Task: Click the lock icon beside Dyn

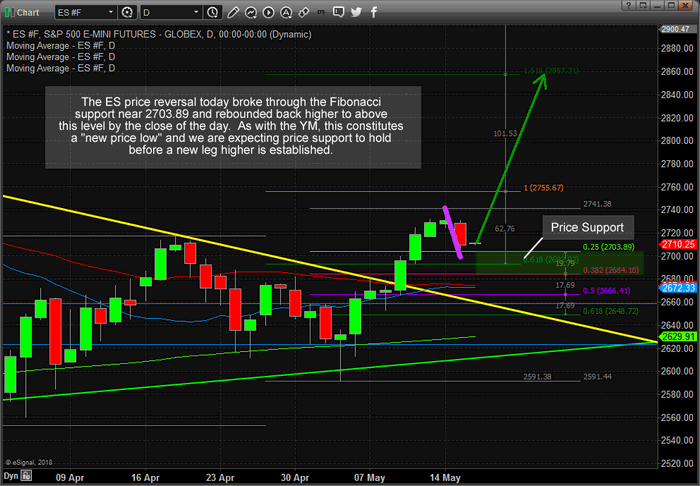Action: point(27,476)
